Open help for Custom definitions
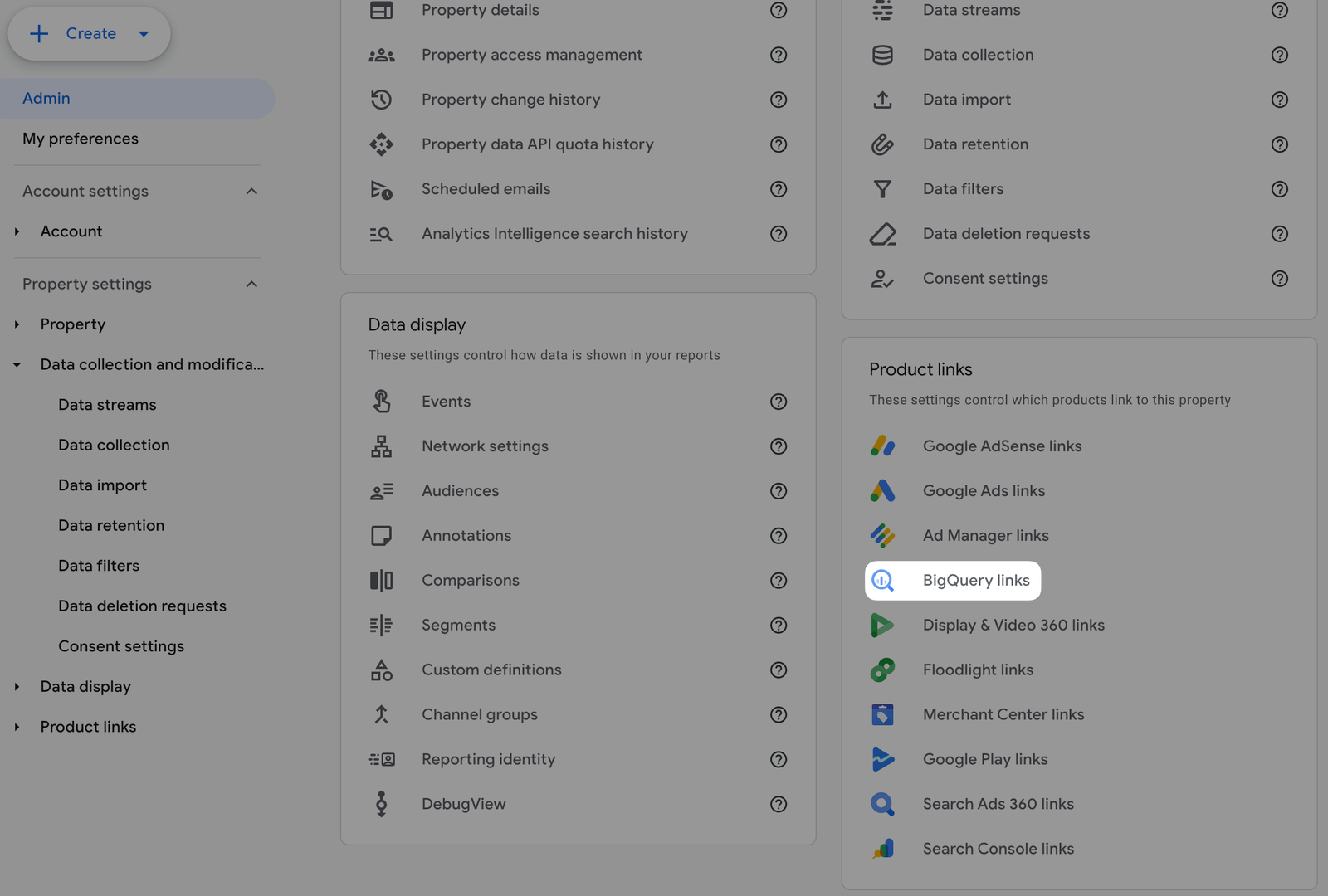 click(779, 670)
